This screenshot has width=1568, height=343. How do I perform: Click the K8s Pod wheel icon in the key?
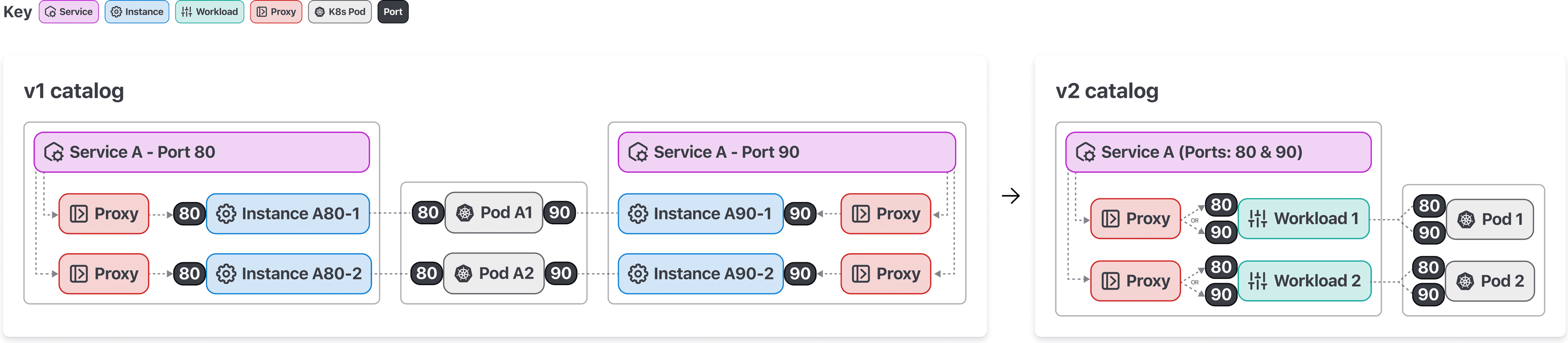(x=320, y=12)
